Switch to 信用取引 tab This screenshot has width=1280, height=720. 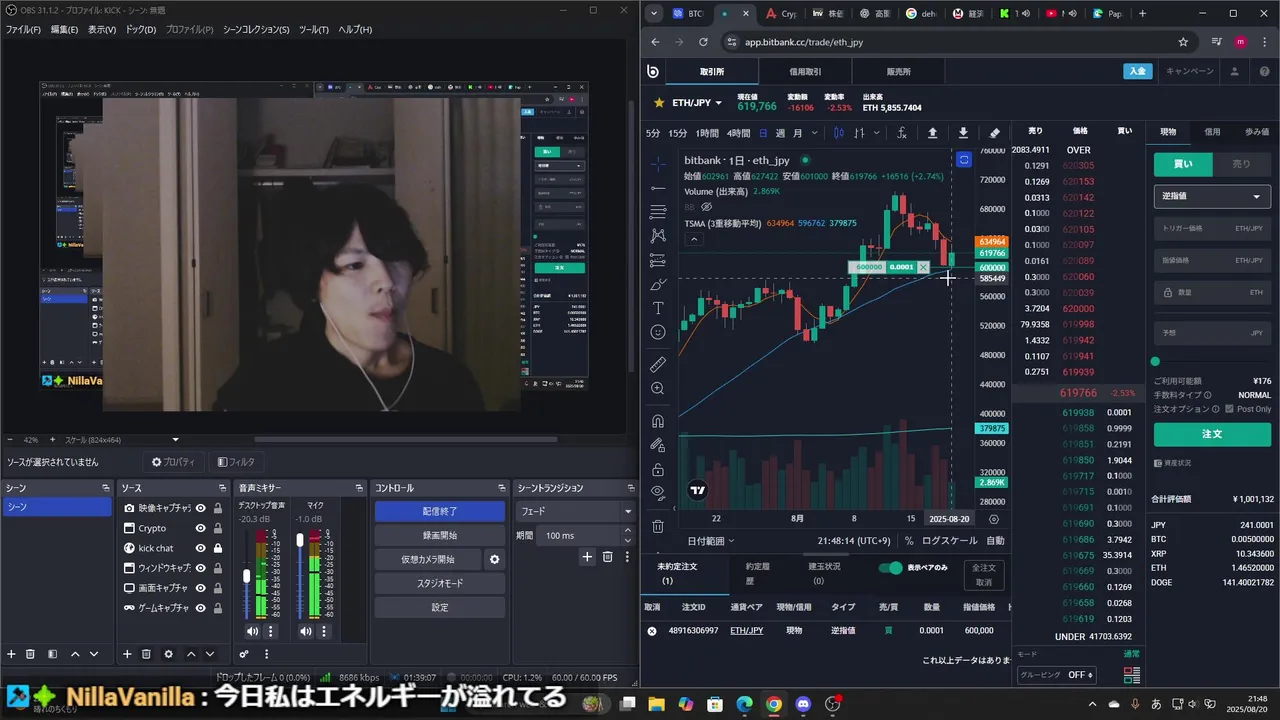(805, 72)
